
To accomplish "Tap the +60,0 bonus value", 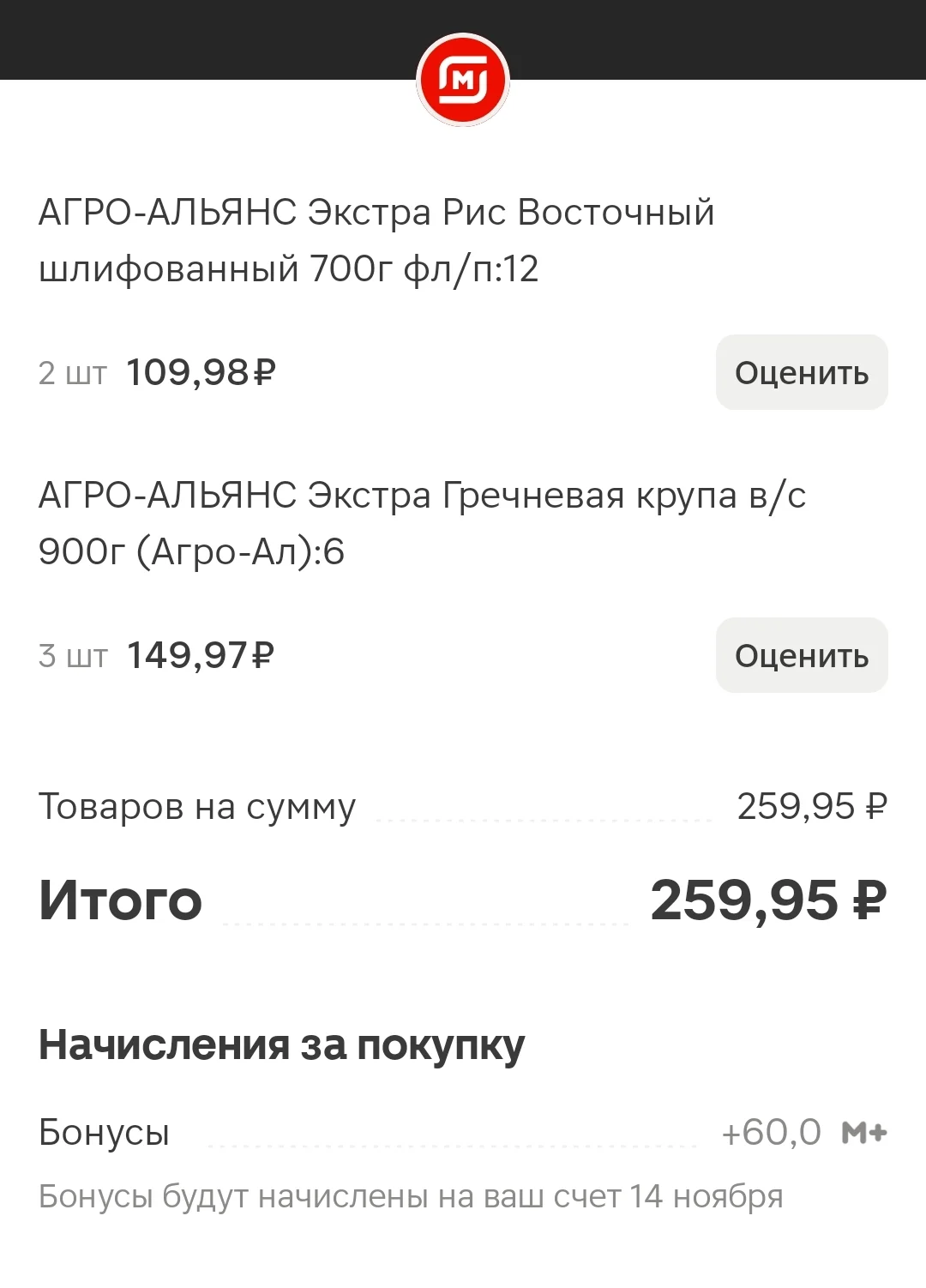I will [771, 1133].
